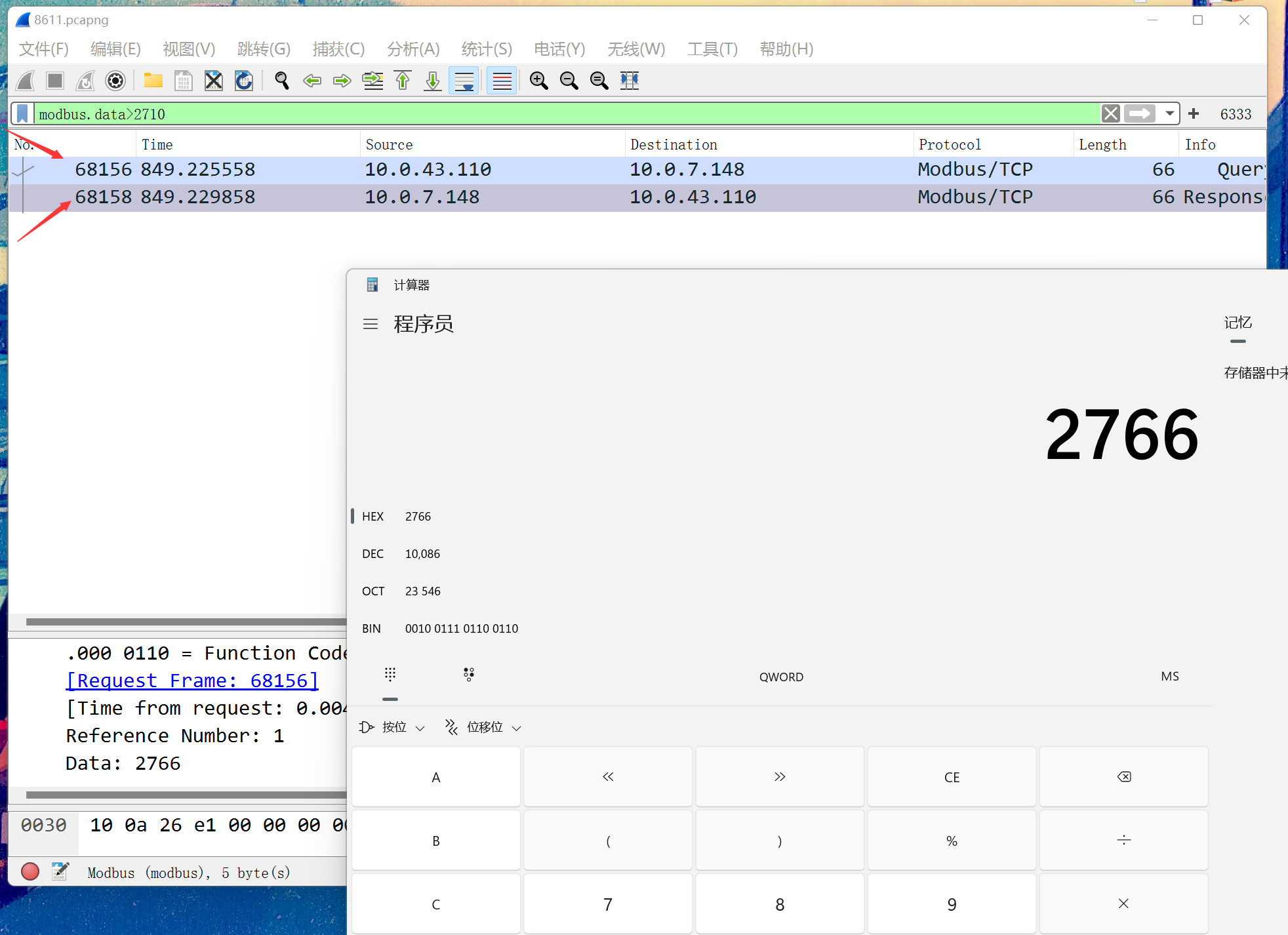
Task: Click the resize columns icon
Action: click(x=630, y=81)
